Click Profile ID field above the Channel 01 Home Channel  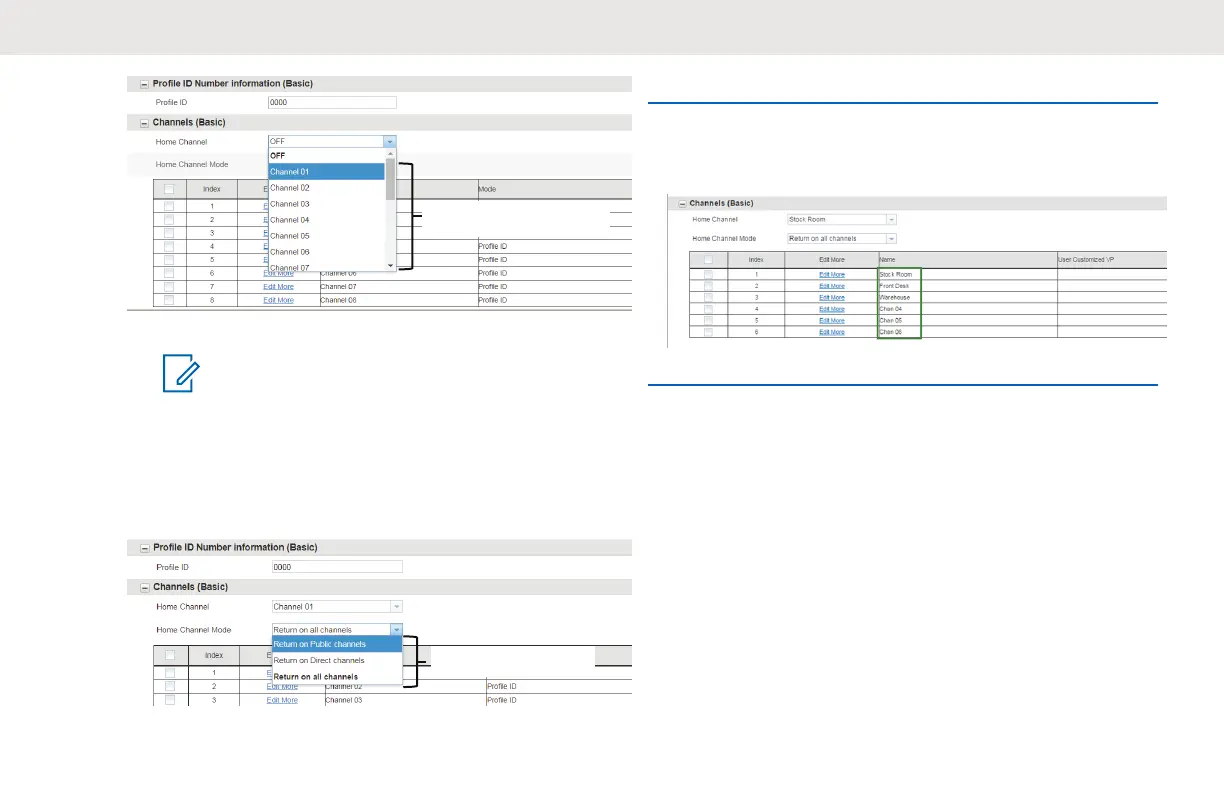(337, 566)
